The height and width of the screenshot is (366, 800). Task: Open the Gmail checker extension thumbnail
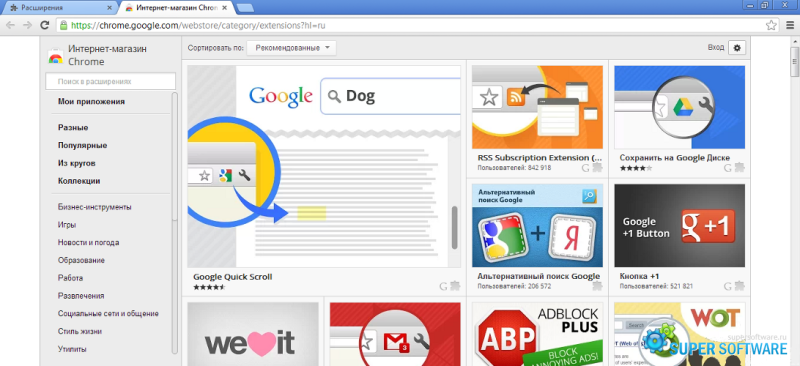point(395,334)
